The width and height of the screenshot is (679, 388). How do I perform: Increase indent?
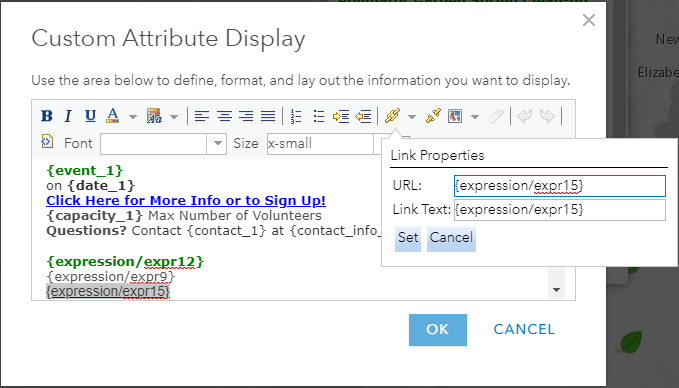pos(341,116)
